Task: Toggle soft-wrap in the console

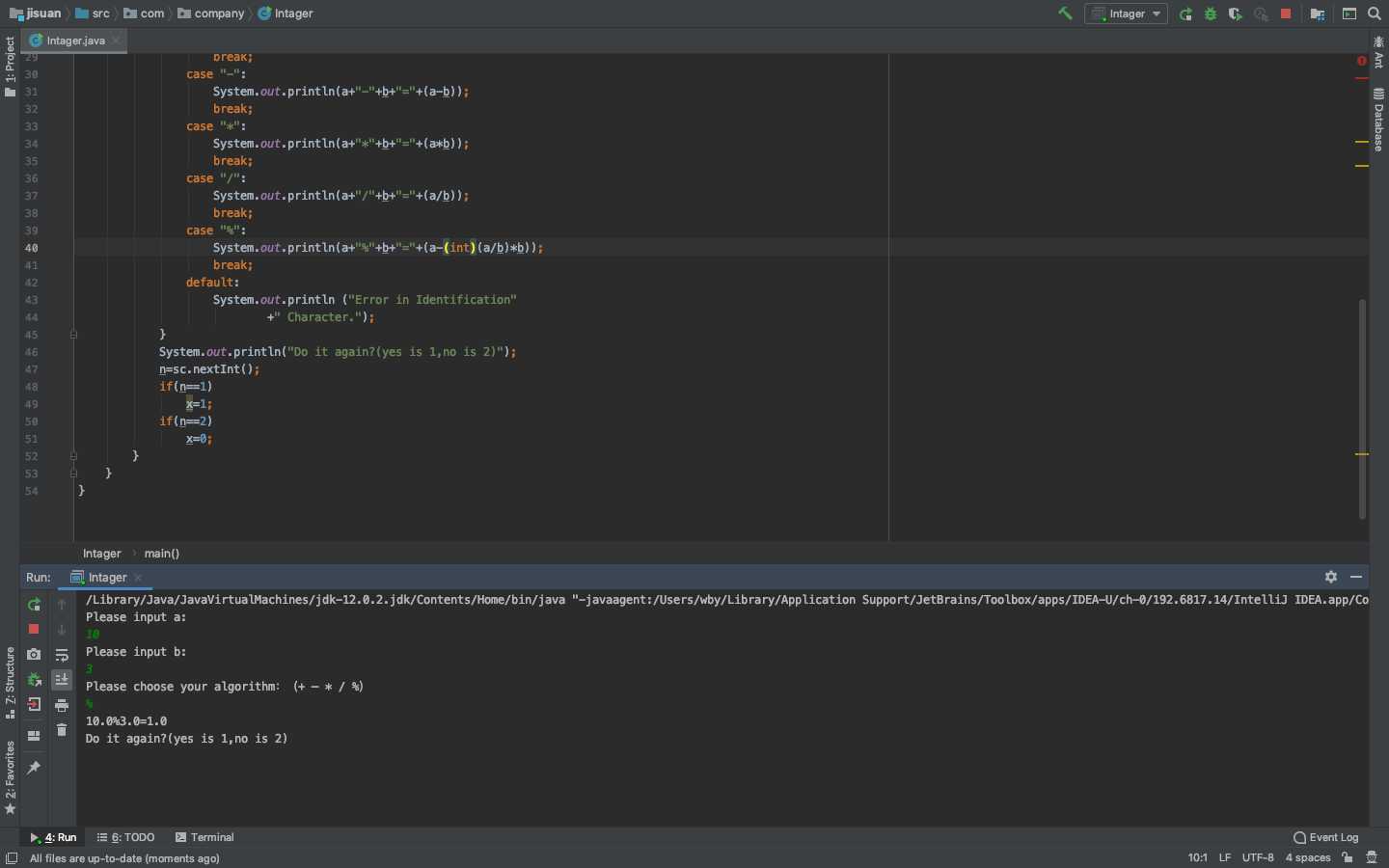Action: pyautogui.click(x=62, y=655)
